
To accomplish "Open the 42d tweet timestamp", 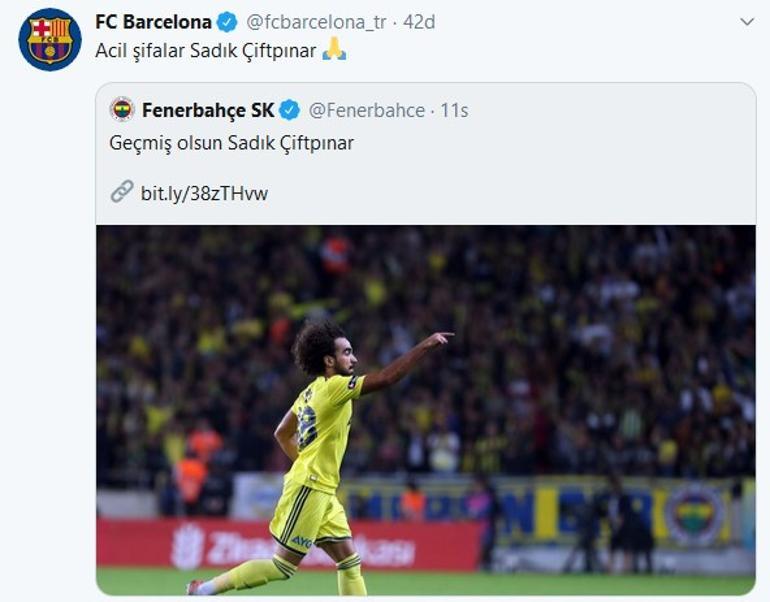I will point(419,22).
